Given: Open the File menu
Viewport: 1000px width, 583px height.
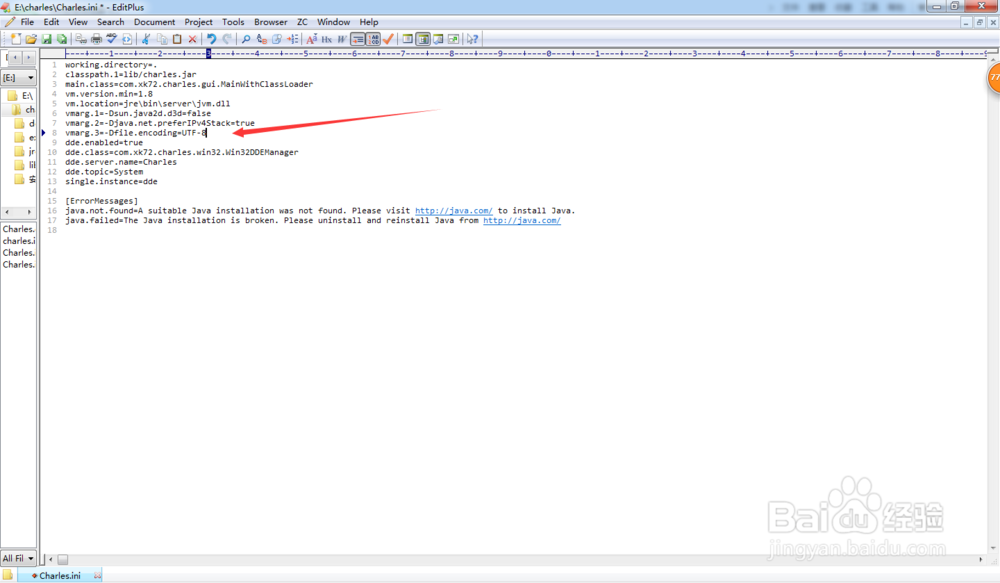Looking at the screenshot, I should pyautogui.click(x=27, y=22).
